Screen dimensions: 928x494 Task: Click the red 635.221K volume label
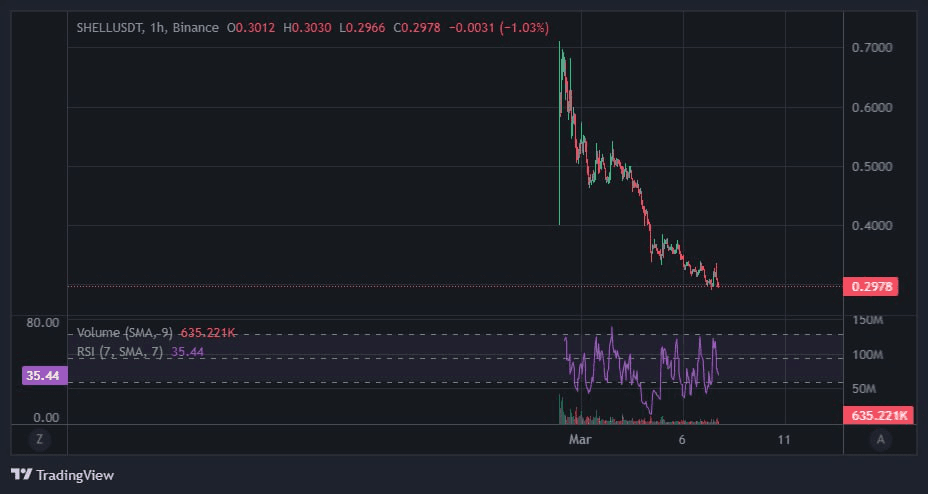tap(878, 415)
